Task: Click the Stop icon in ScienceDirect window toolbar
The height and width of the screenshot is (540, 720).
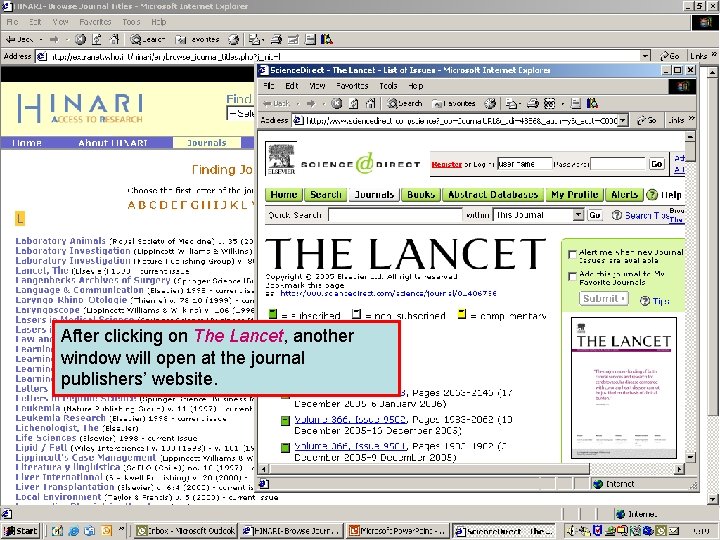Action: [x=337, y=103]
